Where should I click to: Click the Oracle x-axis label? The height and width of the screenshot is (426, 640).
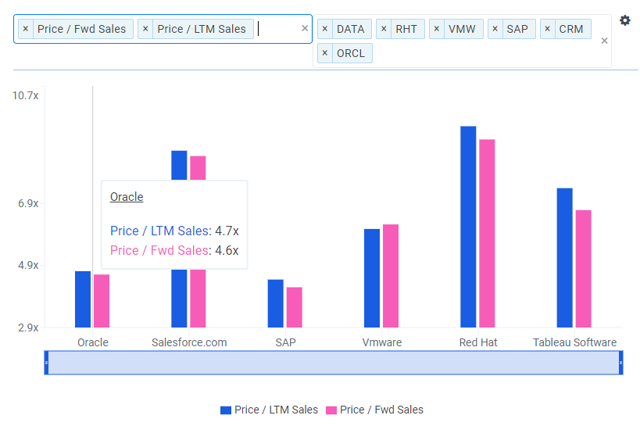(x=93, y=342)
